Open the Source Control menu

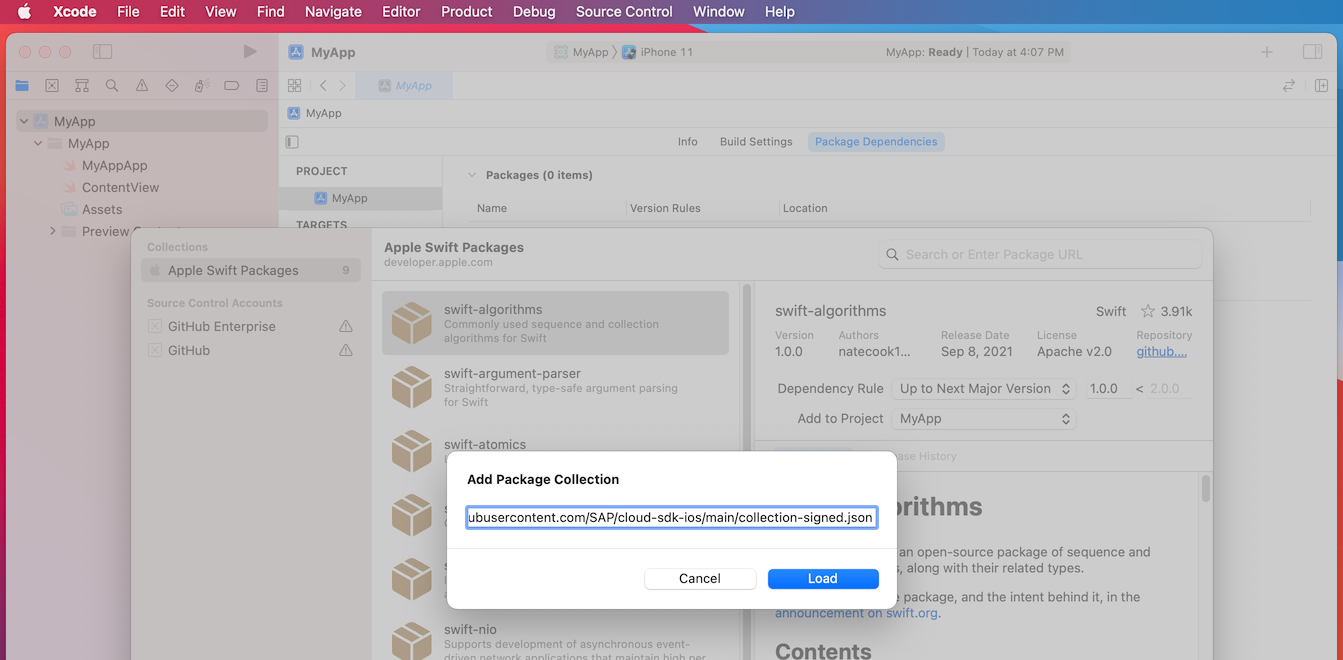tap(624, 12)
